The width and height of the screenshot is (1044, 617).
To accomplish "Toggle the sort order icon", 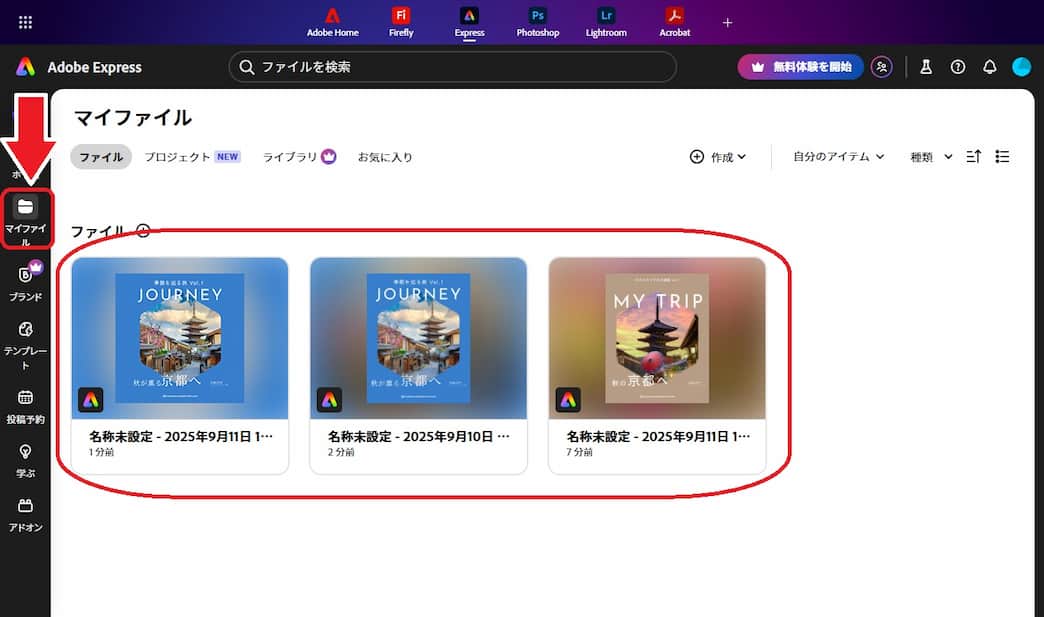I will point(973,156).
